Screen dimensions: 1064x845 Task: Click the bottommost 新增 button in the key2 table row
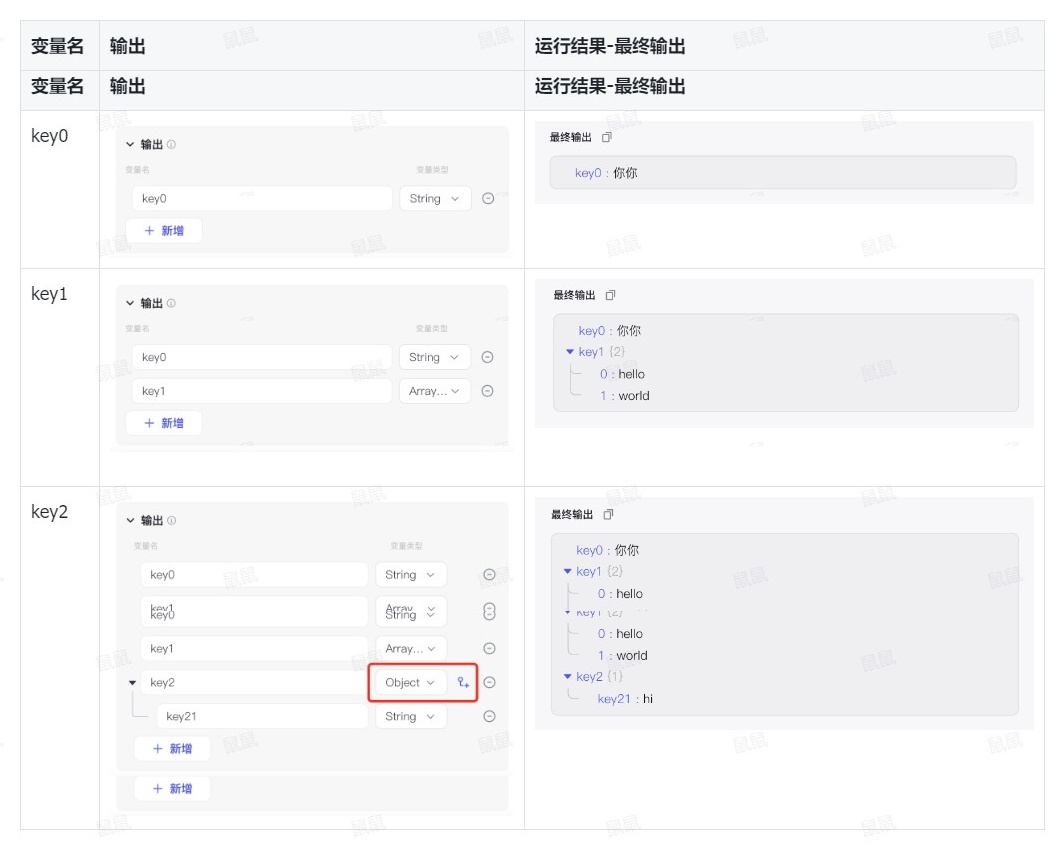point(172,789)
